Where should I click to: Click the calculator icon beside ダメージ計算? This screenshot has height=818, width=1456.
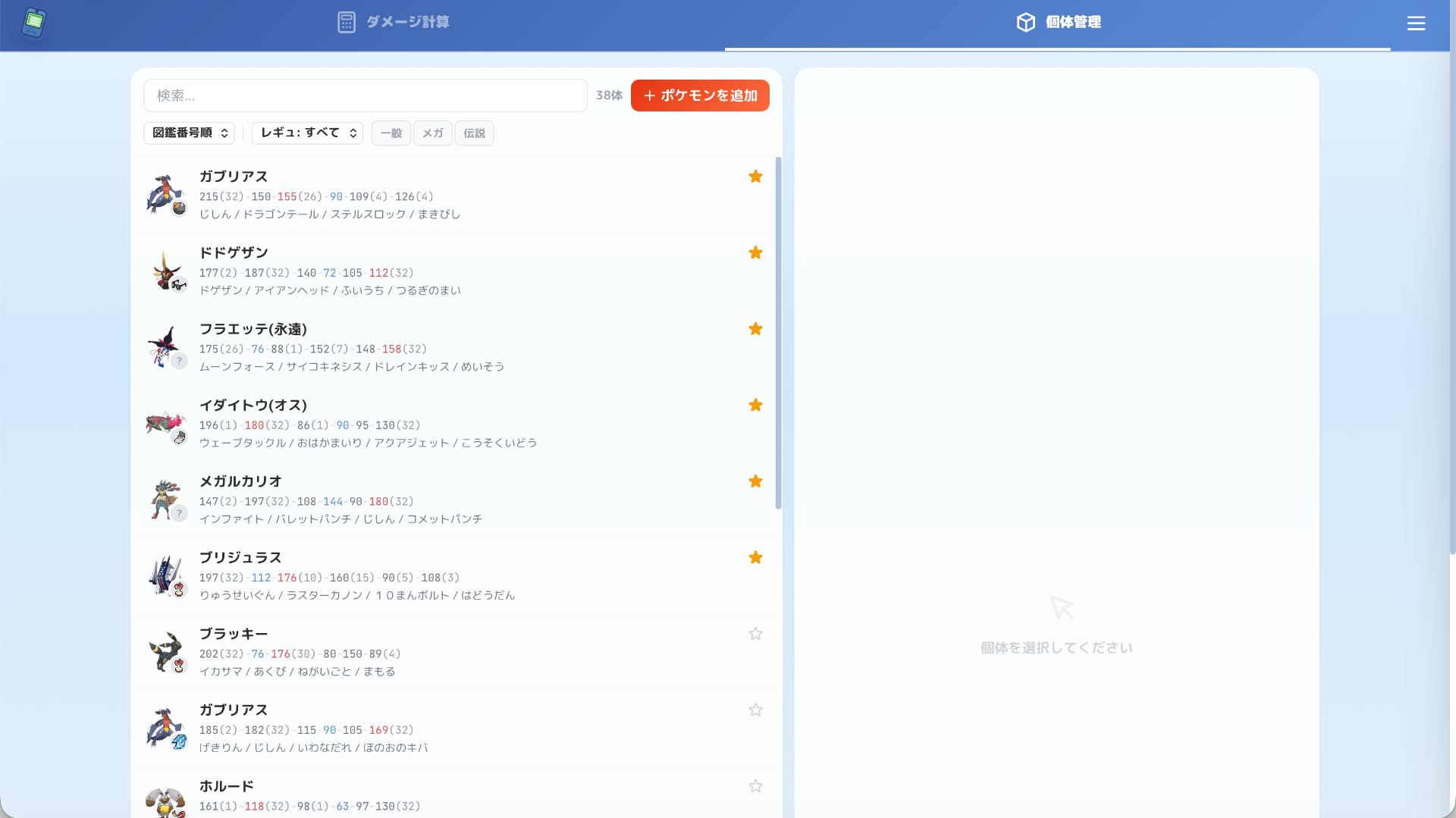pyautogui.click(x=347, y=22)
